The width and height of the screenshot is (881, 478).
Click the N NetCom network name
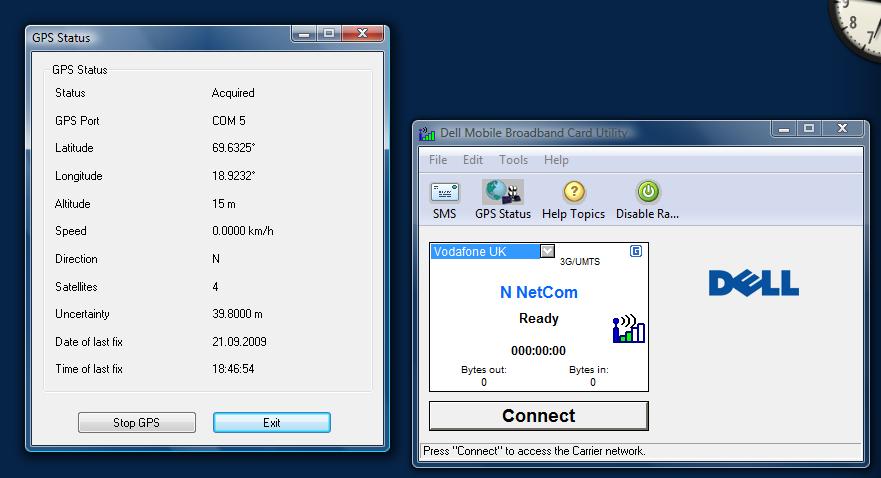tap(538, 292)
